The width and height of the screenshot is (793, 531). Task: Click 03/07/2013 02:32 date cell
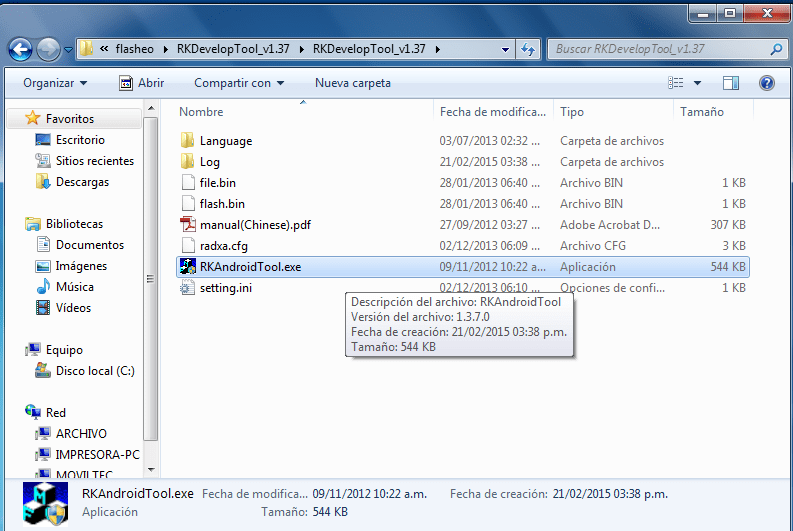point(489,141)
